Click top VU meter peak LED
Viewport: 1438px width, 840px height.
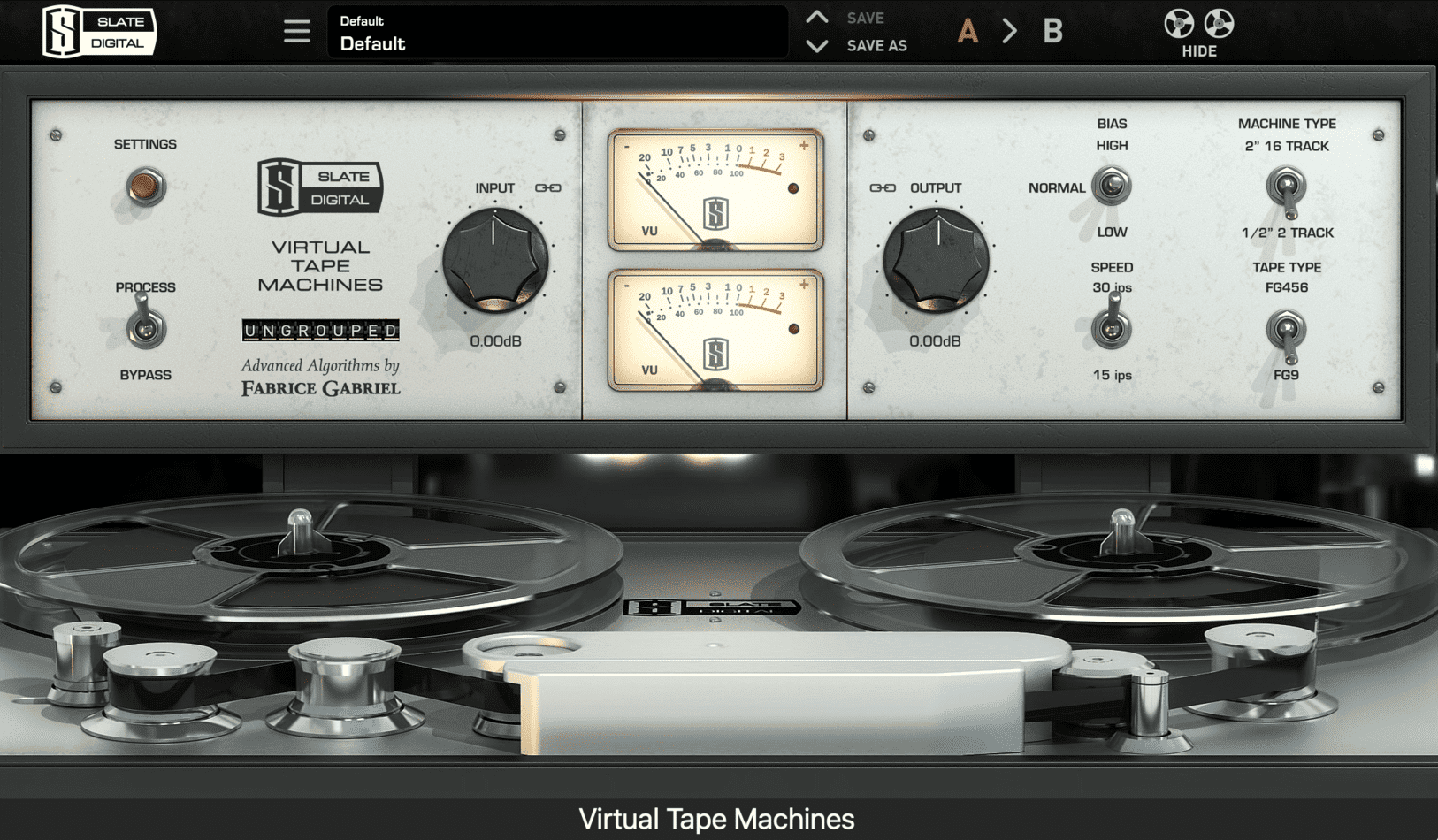[x=793, y=188]
